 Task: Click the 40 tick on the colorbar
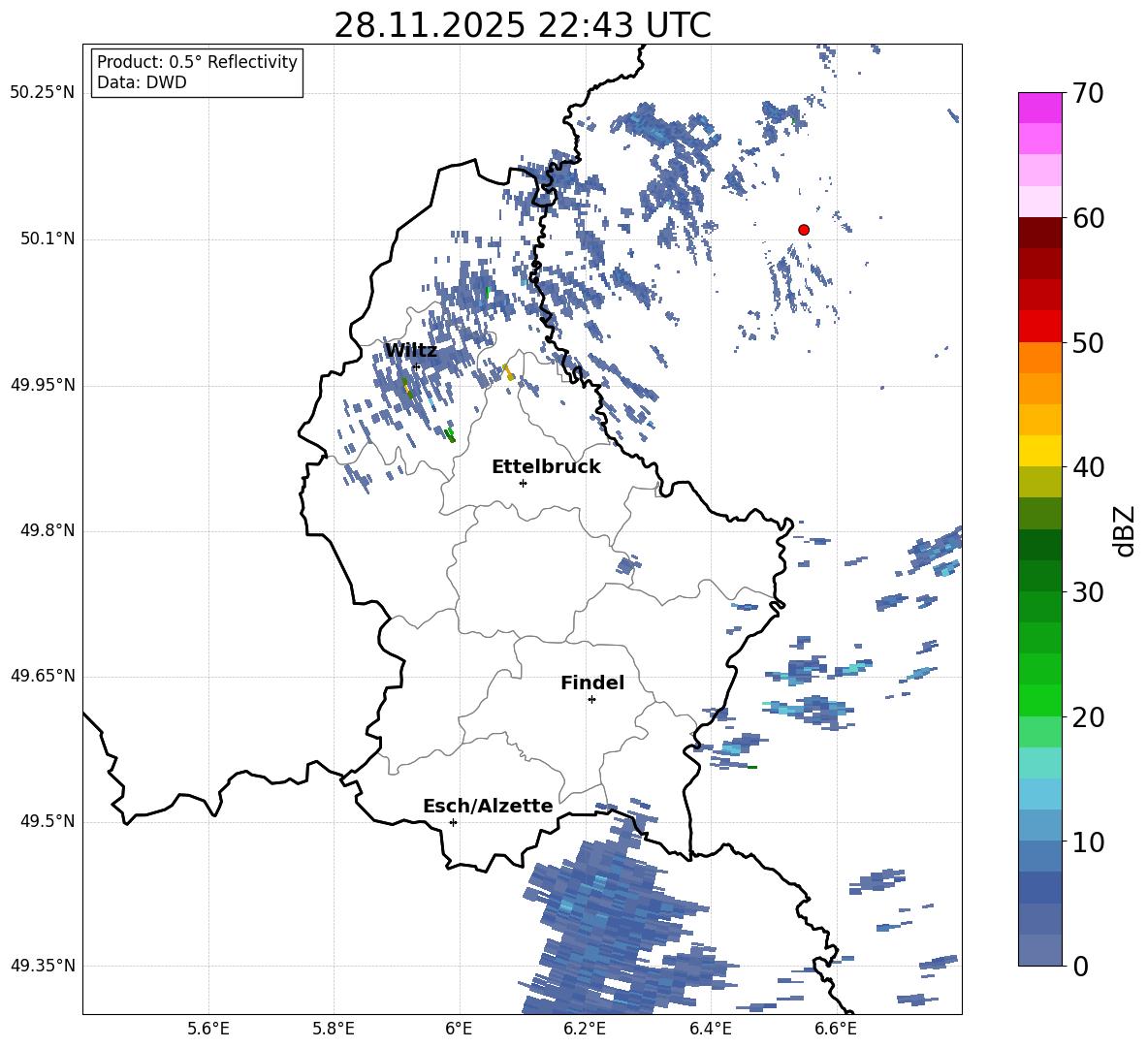point(1087,467)
